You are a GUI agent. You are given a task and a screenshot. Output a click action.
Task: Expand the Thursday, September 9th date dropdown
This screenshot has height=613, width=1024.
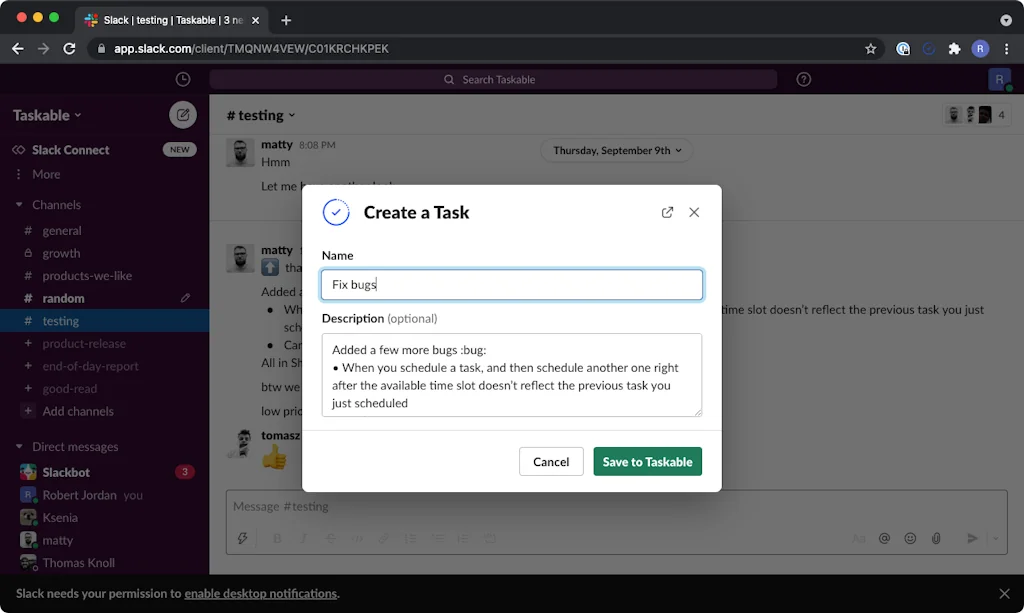(x=616, y=150)
